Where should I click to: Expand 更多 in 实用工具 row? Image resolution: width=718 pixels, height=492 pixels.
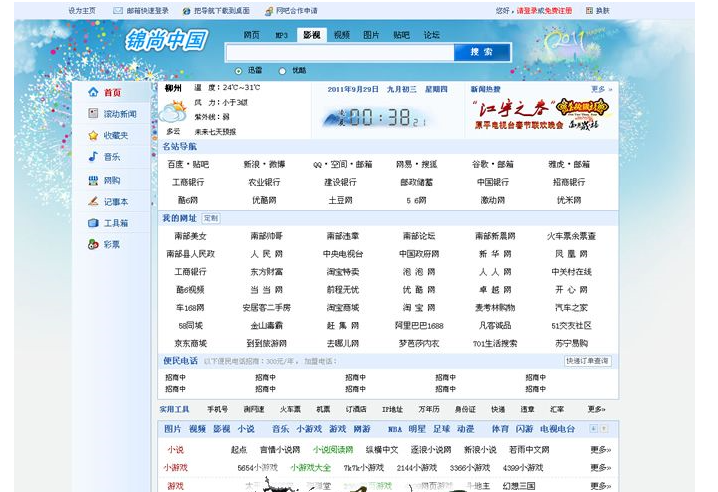coord(597,409)
